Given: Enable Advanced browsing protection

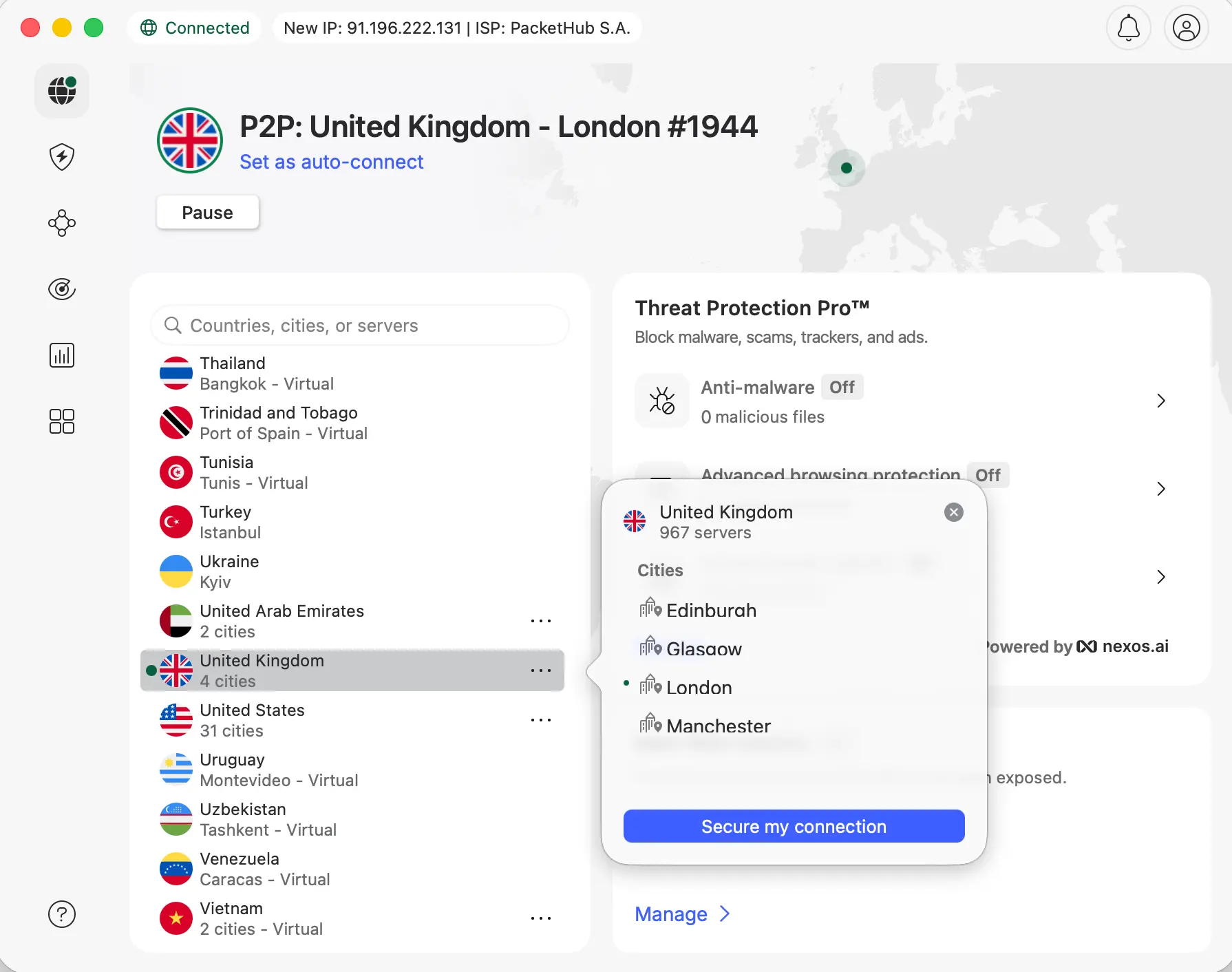Looking at the screenshot, I should pos(988,475).
